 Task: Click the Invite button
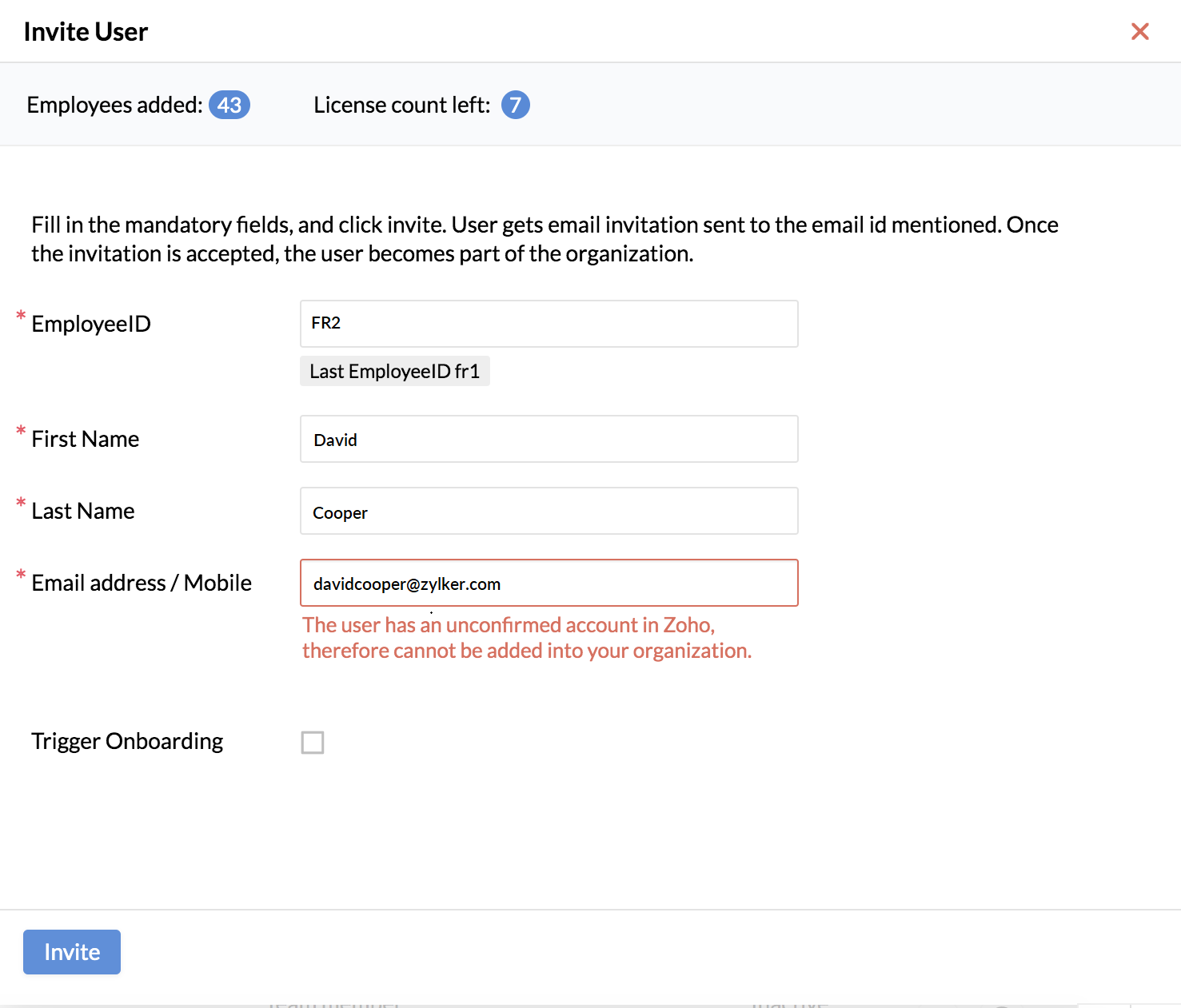coord(72,952)
